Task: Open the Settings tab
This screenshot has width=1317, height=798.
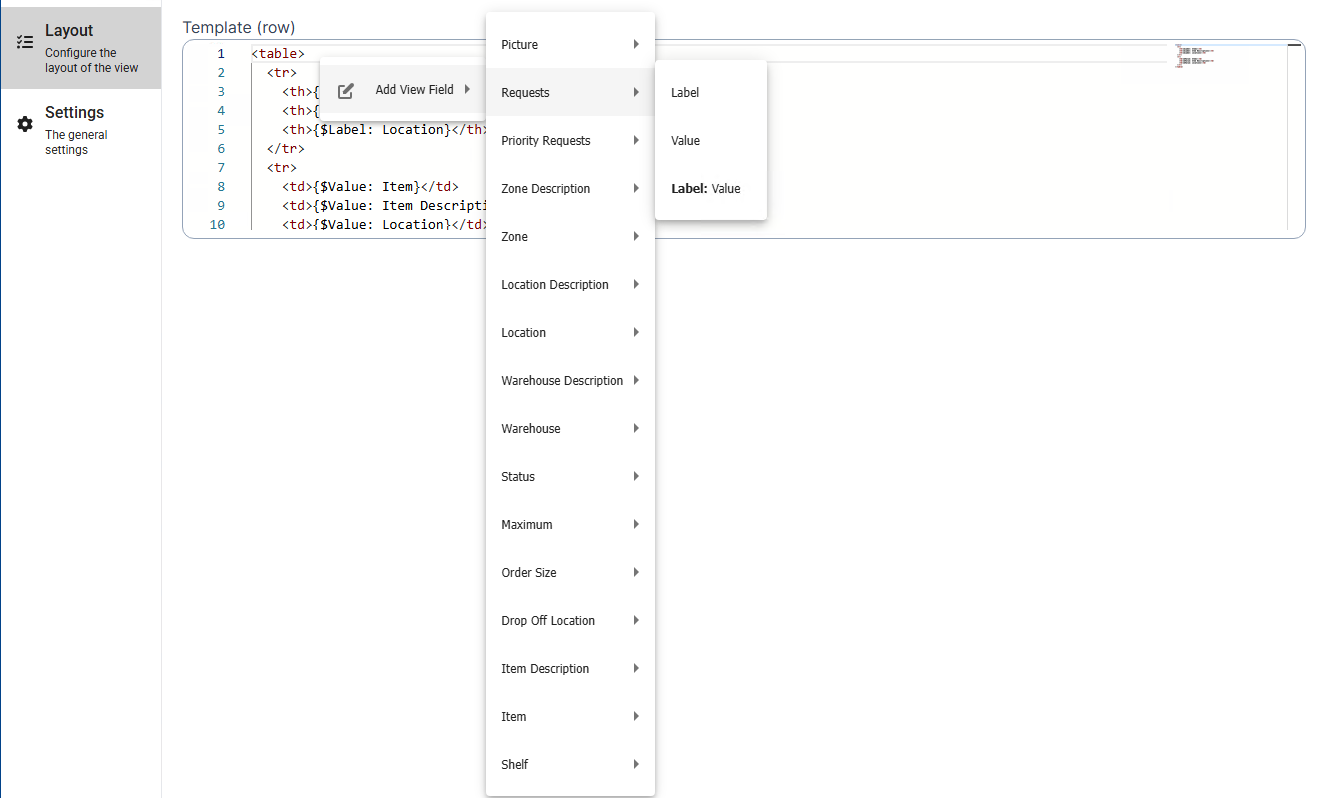Action: click(81, 130)
